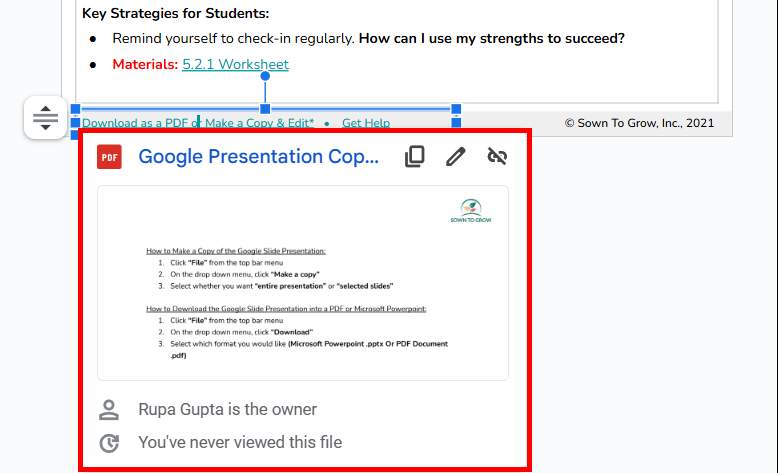778x473 pixels.
Task: Click 'Rupa Gupta is the owner' text
Action: [227, 409]
